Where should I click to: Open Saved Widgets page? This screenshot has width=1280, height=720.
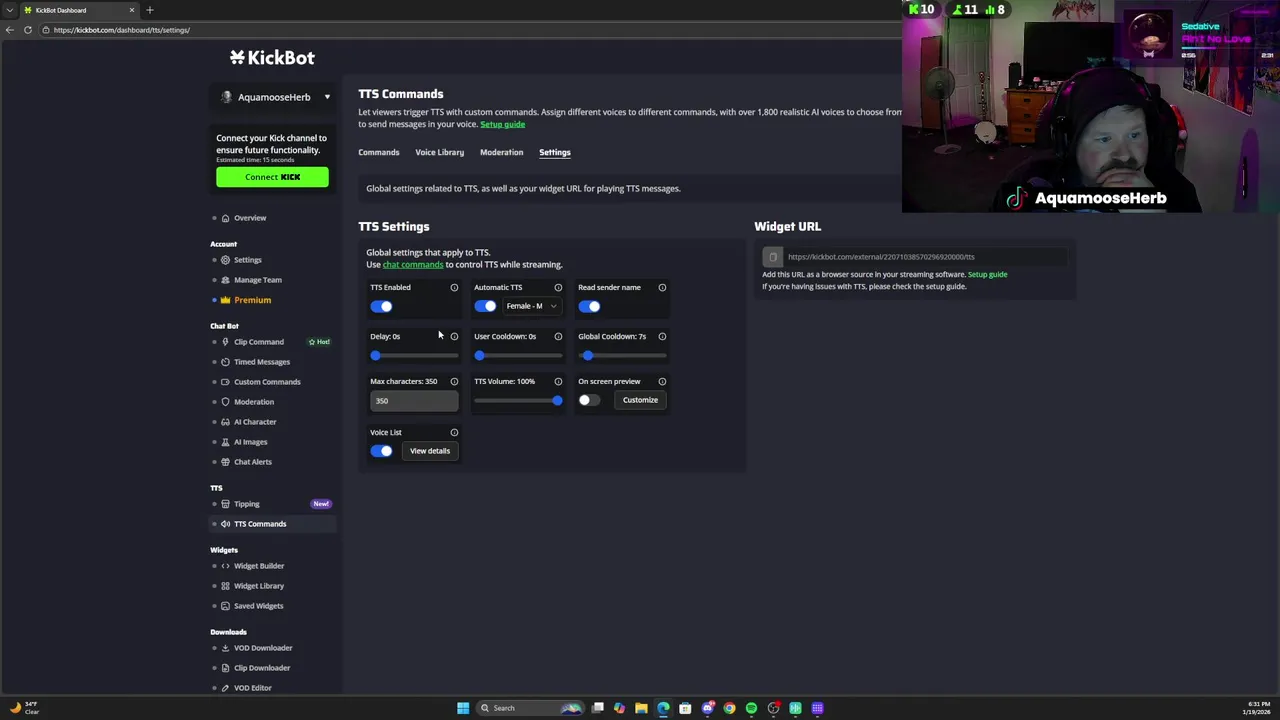[x=258, y=606]
